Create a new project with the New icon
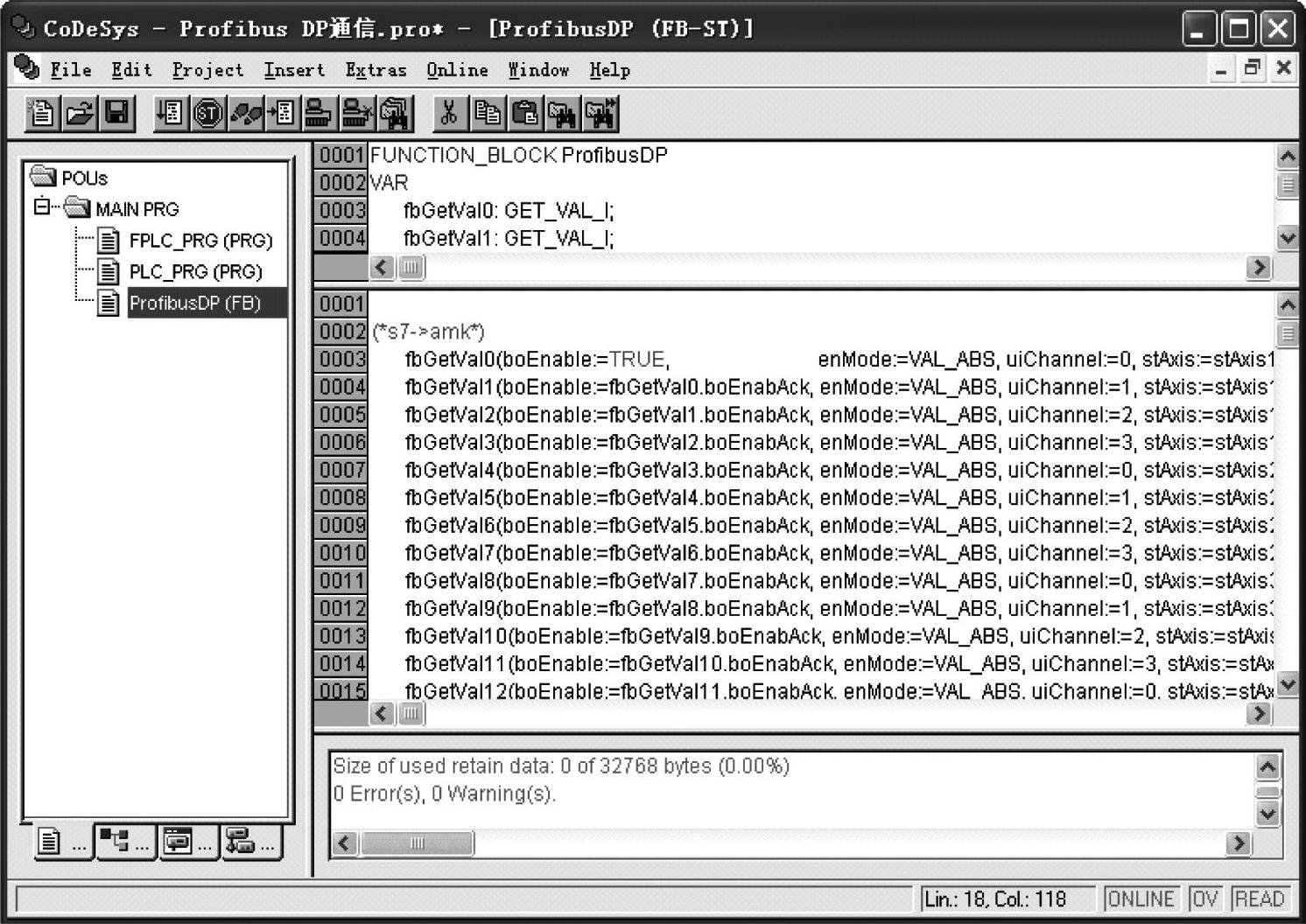The height and width of the screenshot is (924, 1306). pyautogui.click(x=41, y=114)
